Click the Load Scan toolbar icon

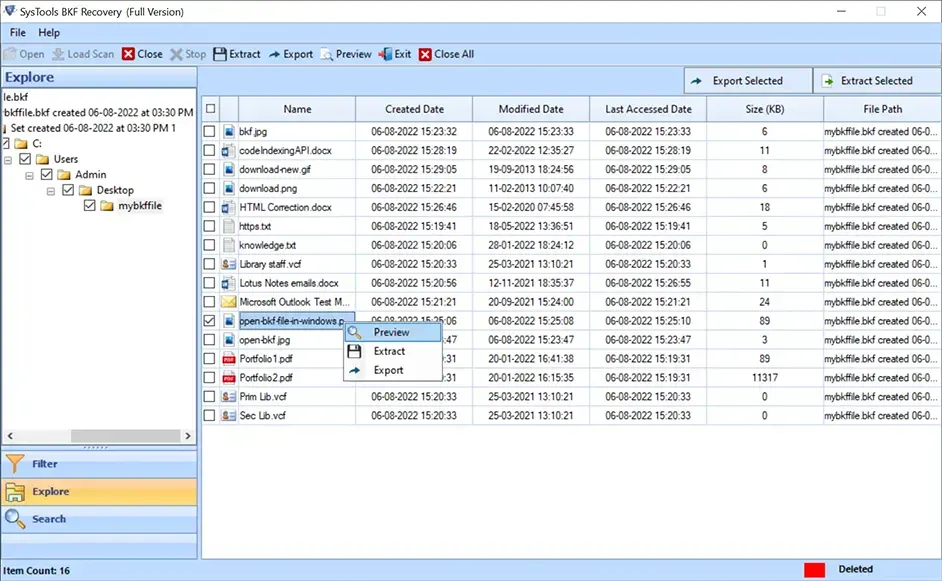click(x=58, y=54)
